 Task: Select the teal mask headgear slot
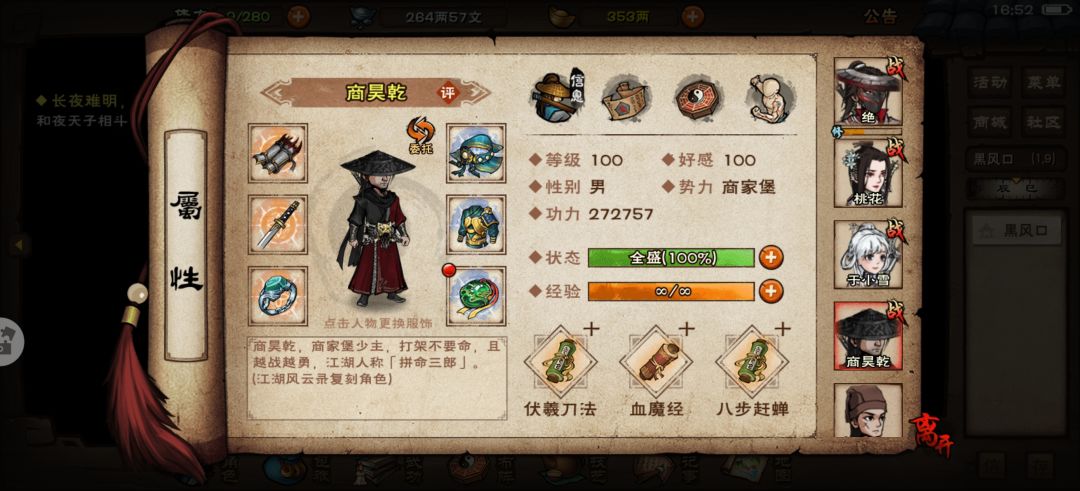[476, 154]
